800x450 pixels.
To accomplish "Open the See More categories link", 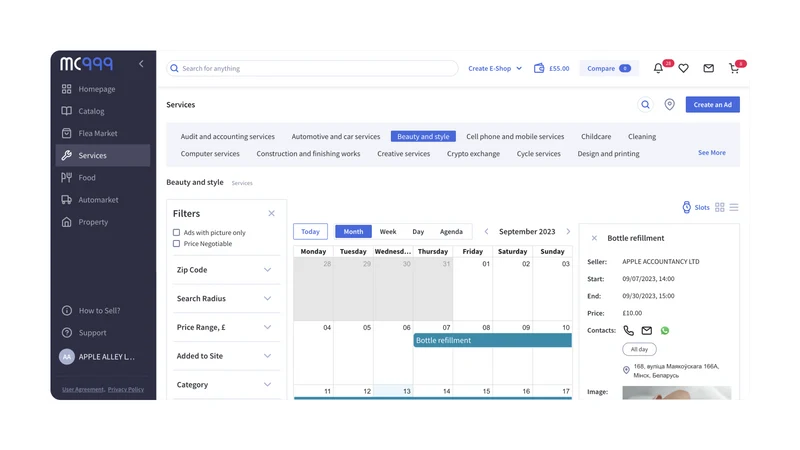I will (712, 153).
